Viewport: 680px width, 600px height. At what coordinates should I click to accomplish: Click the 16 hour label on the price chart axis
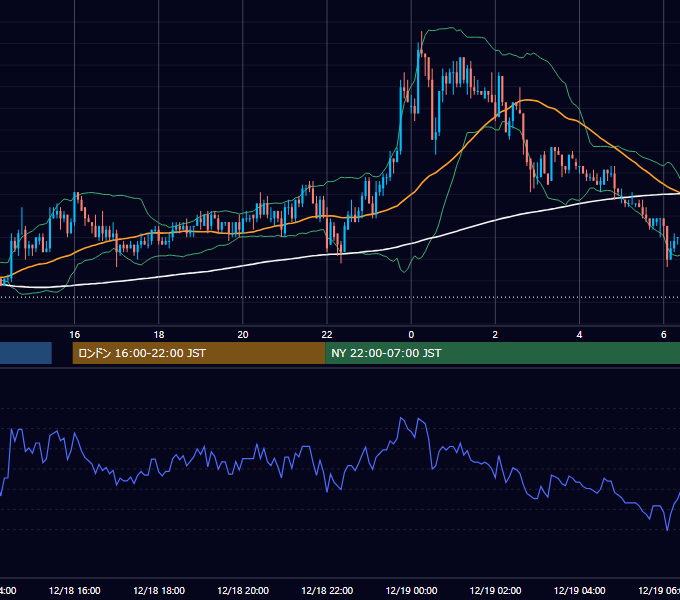[x=75, y=335]
